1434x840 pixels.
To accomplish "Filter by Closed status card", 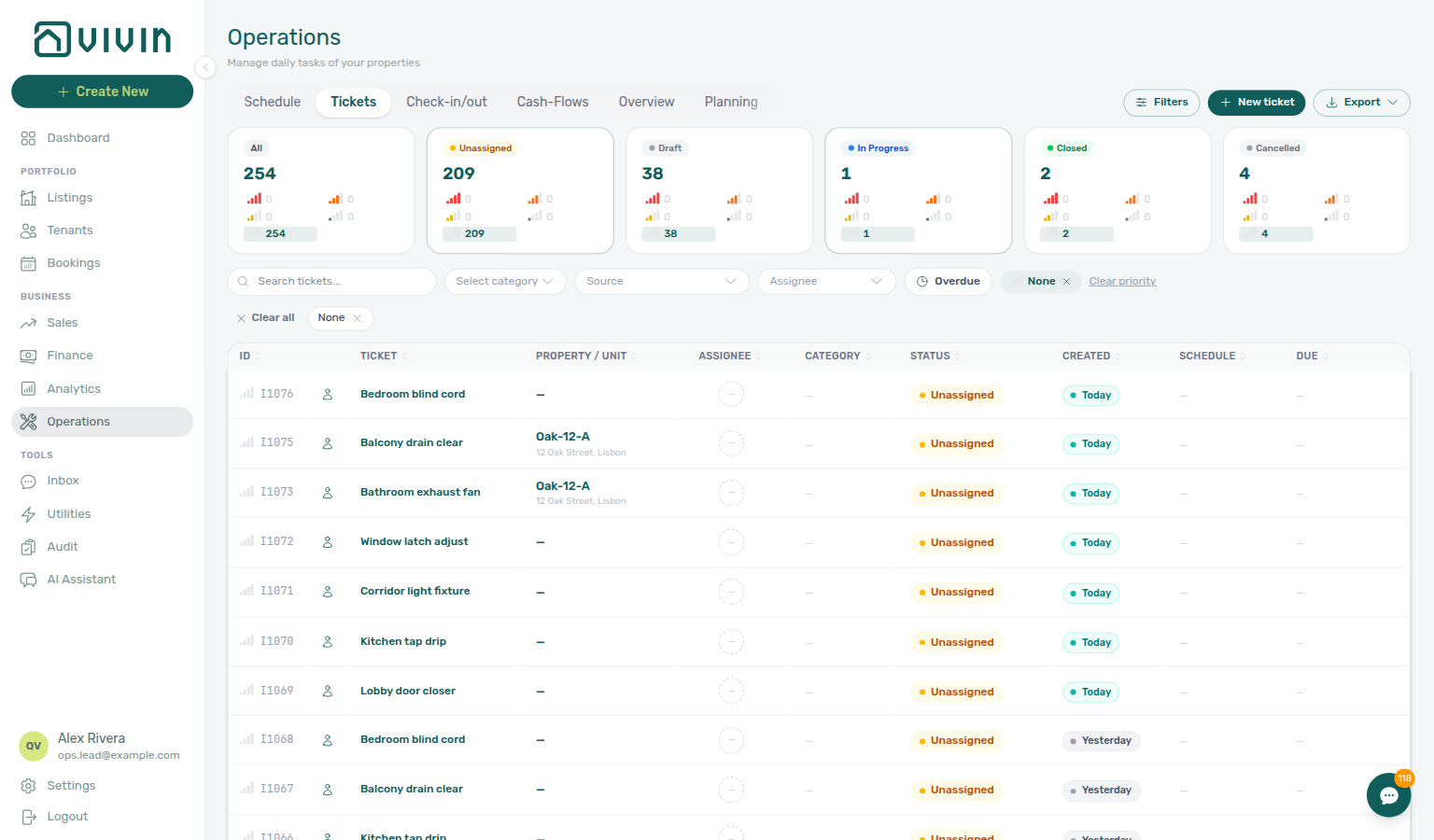I will (x=1118, y=190).
